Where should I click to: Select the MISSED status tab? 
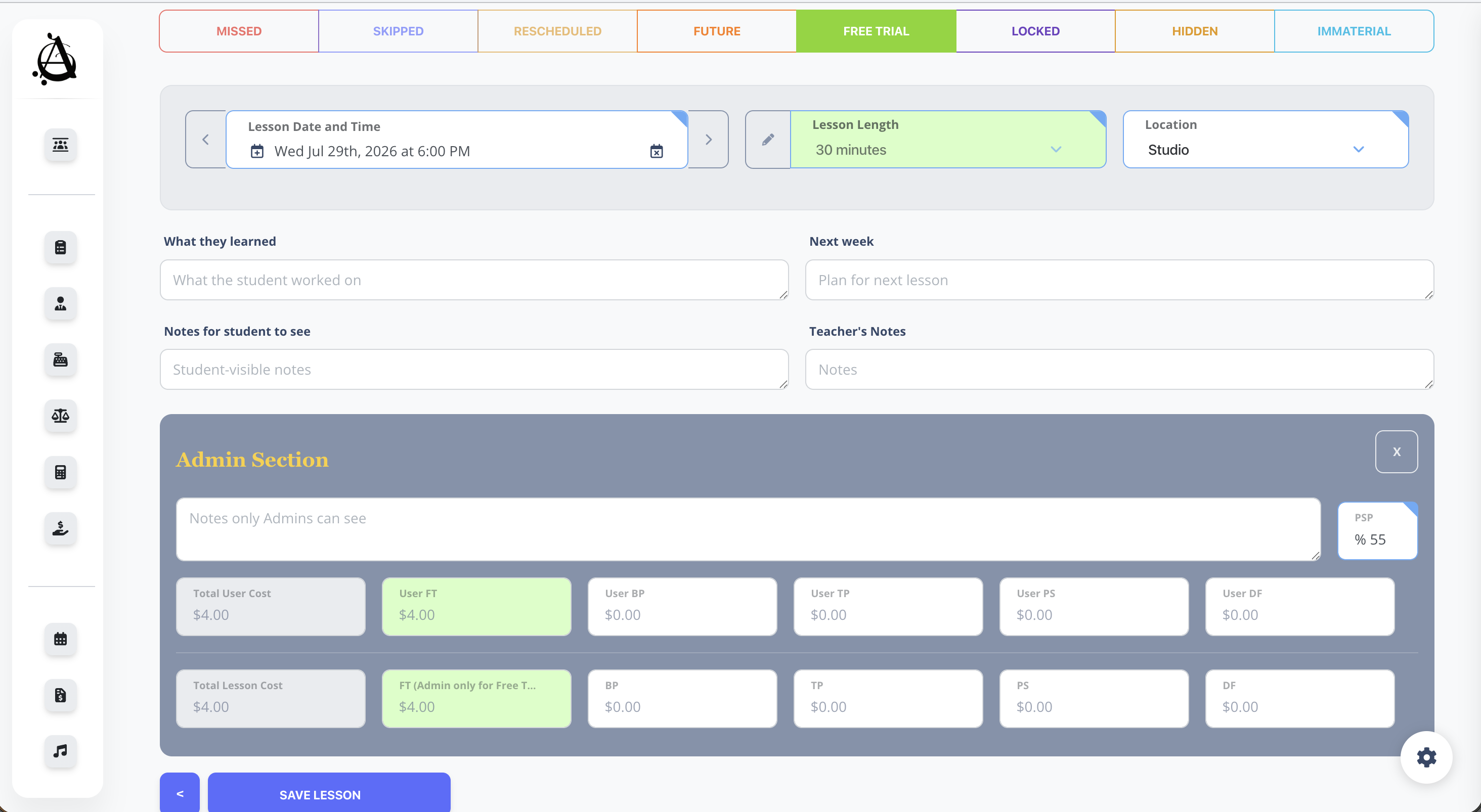tap(239, 31)
